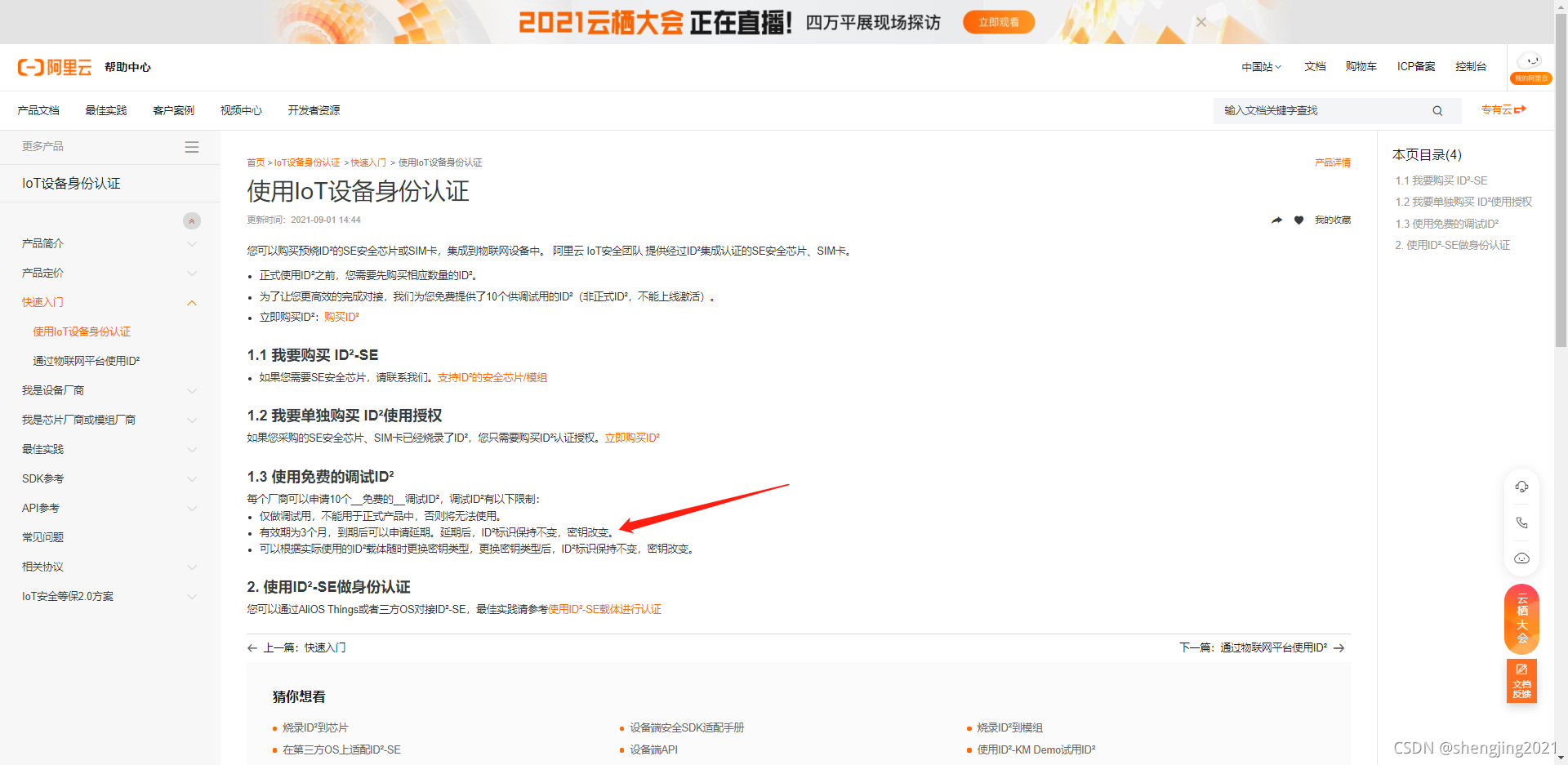Jump to 1.1 我要购买 ID²-SE in page index
The image size is (1568, 765).
1441,180
